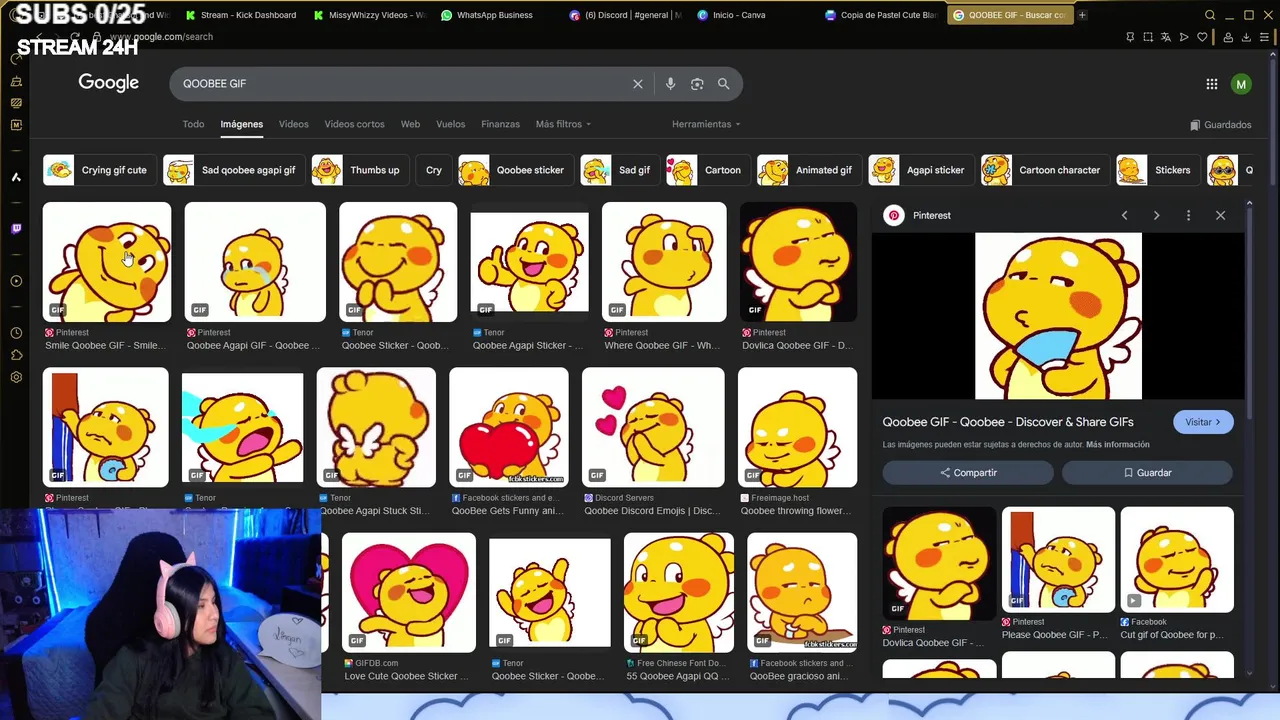Open the 55 Qoobee Agapi QQ thumbnail
Viewport: 1280px width, 720px height.
click(x=678, y=592)
